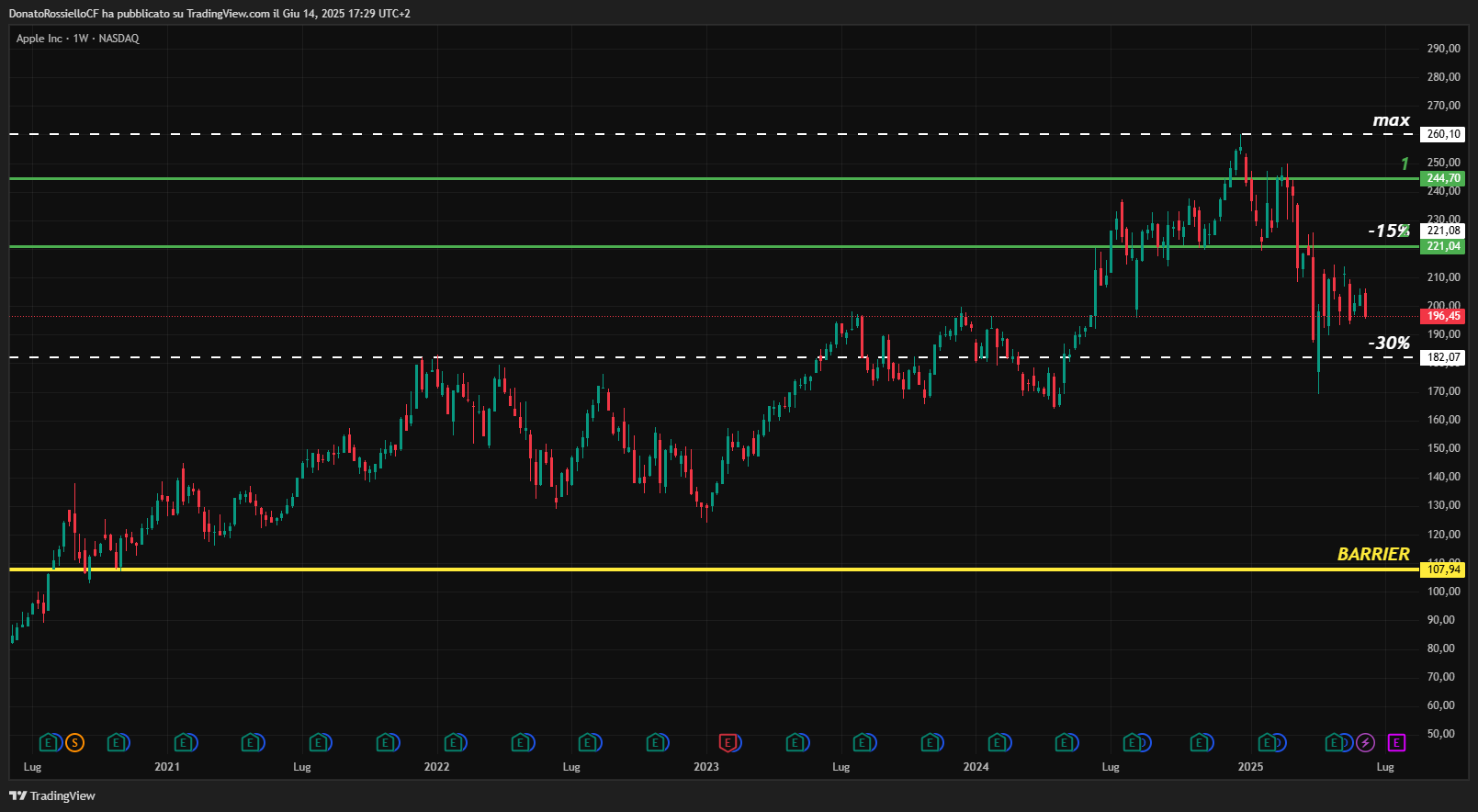This screenshot has height=812, width=1478.
Task: Click the July 2020 earnings marker icon
Action: [x=50, y=742]
